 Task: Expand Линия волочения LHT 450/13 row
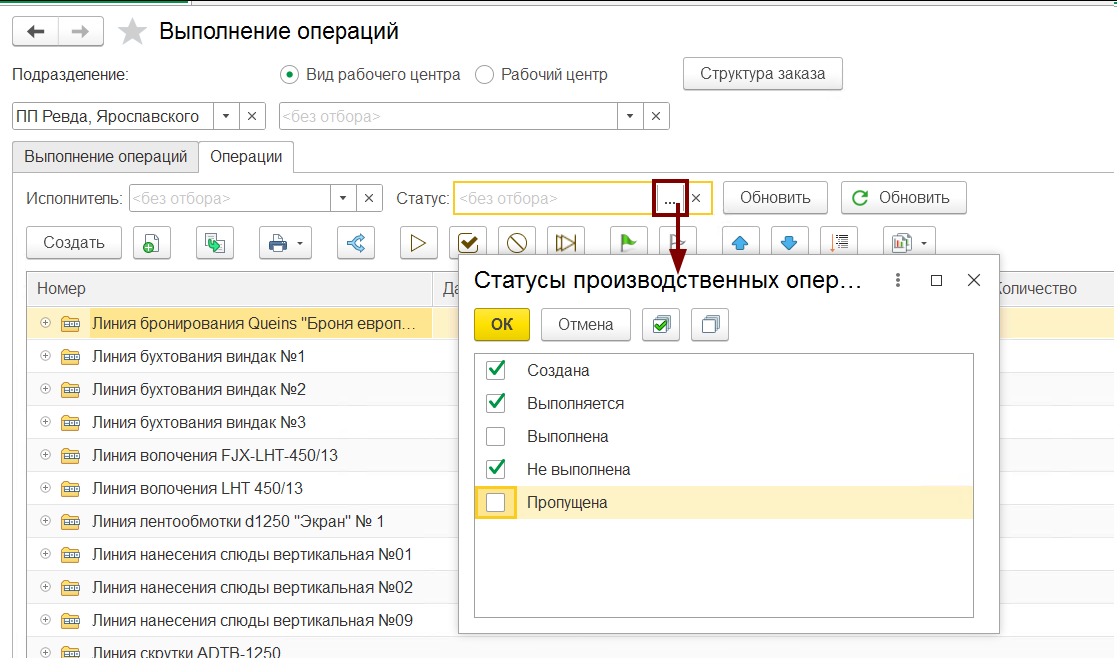pos(46,488)
